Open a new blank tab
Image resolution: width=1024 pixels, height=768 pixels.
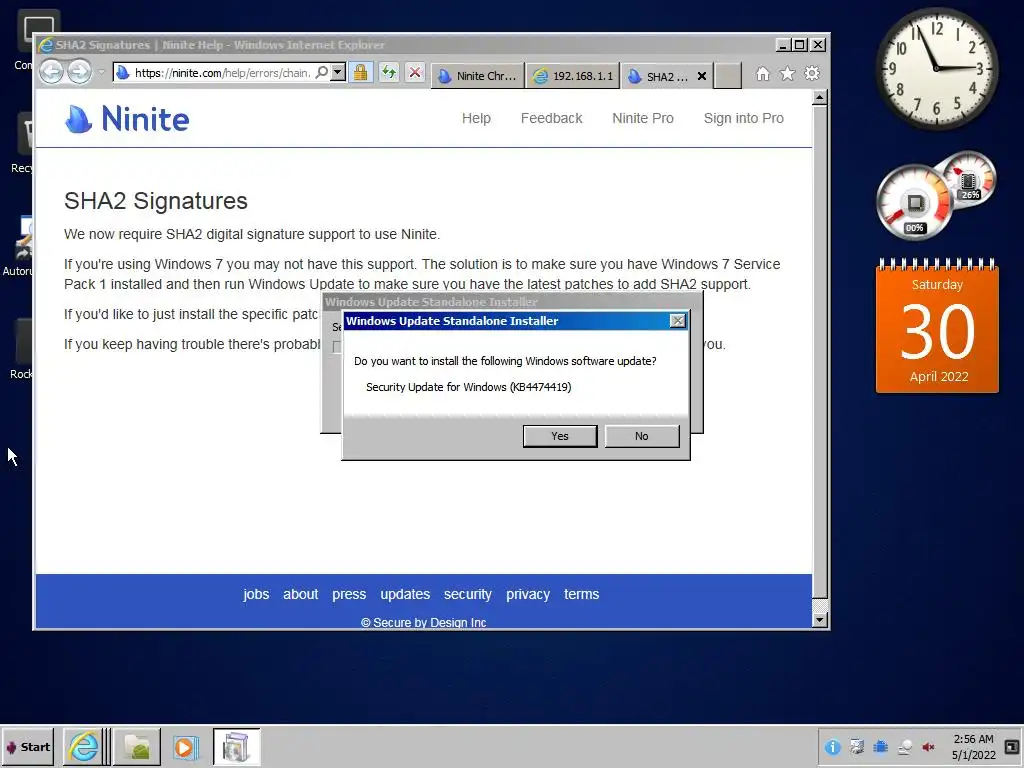[x=728, y=76]
